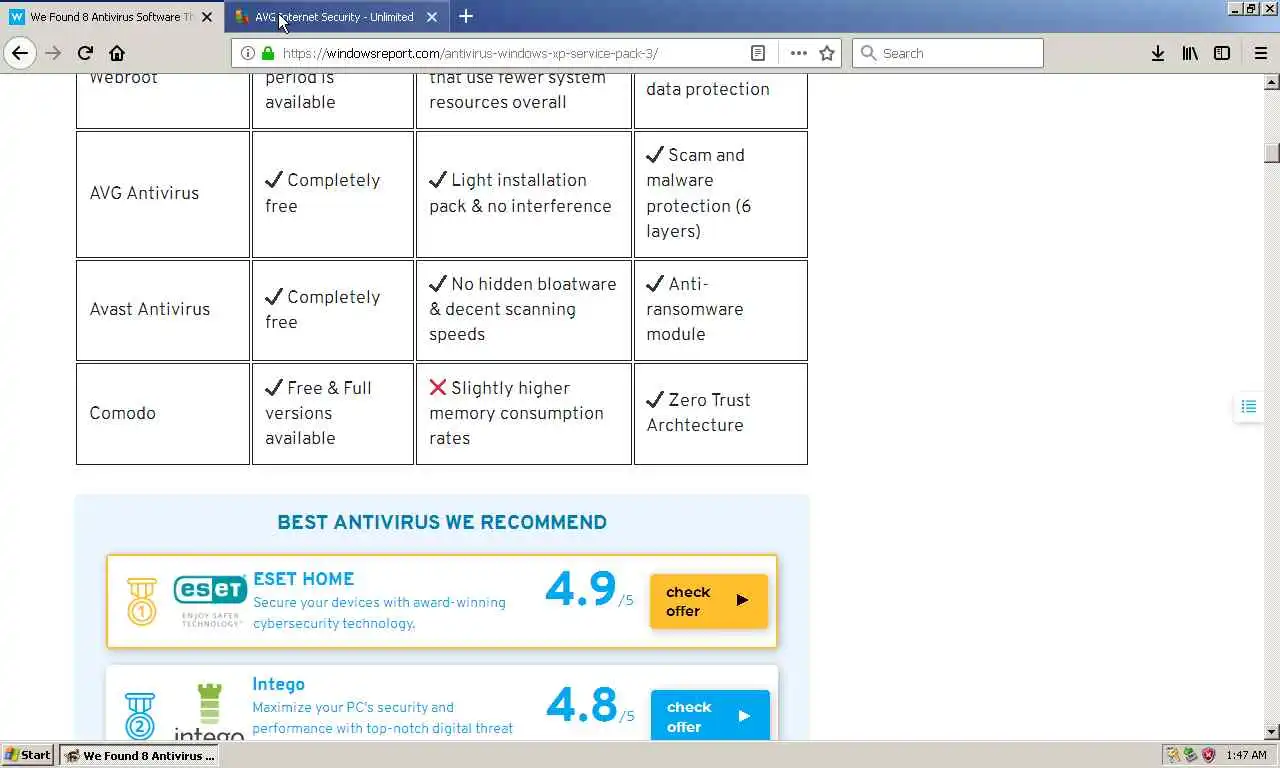Click the forward navigation arrow
Image resolution: width=1280 pixels, height=768 pixels.
pyautogui.click(x=53, y=53)
